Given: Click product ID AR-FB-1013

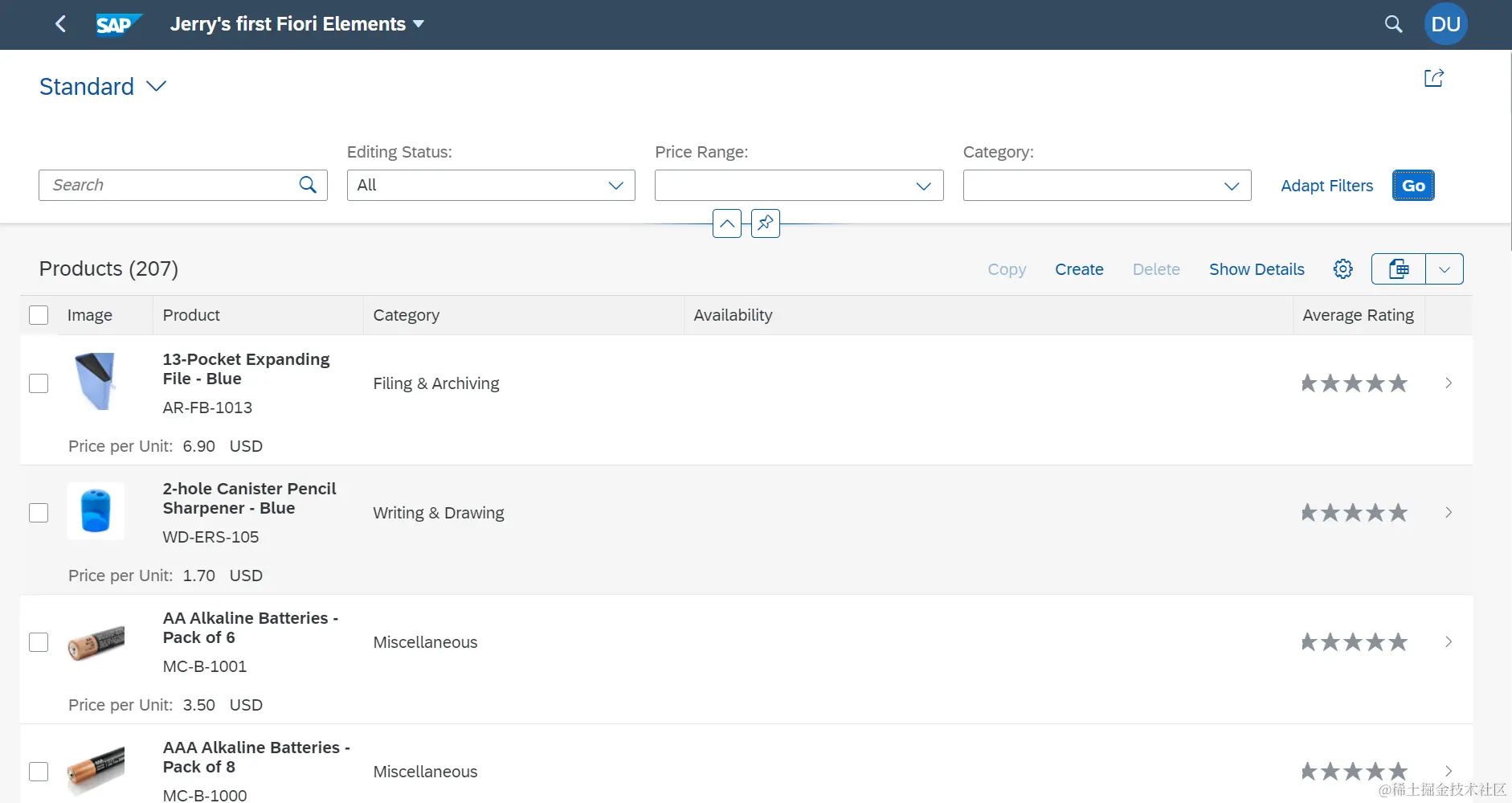Looking at the screenshot, I should pos(207,408).
